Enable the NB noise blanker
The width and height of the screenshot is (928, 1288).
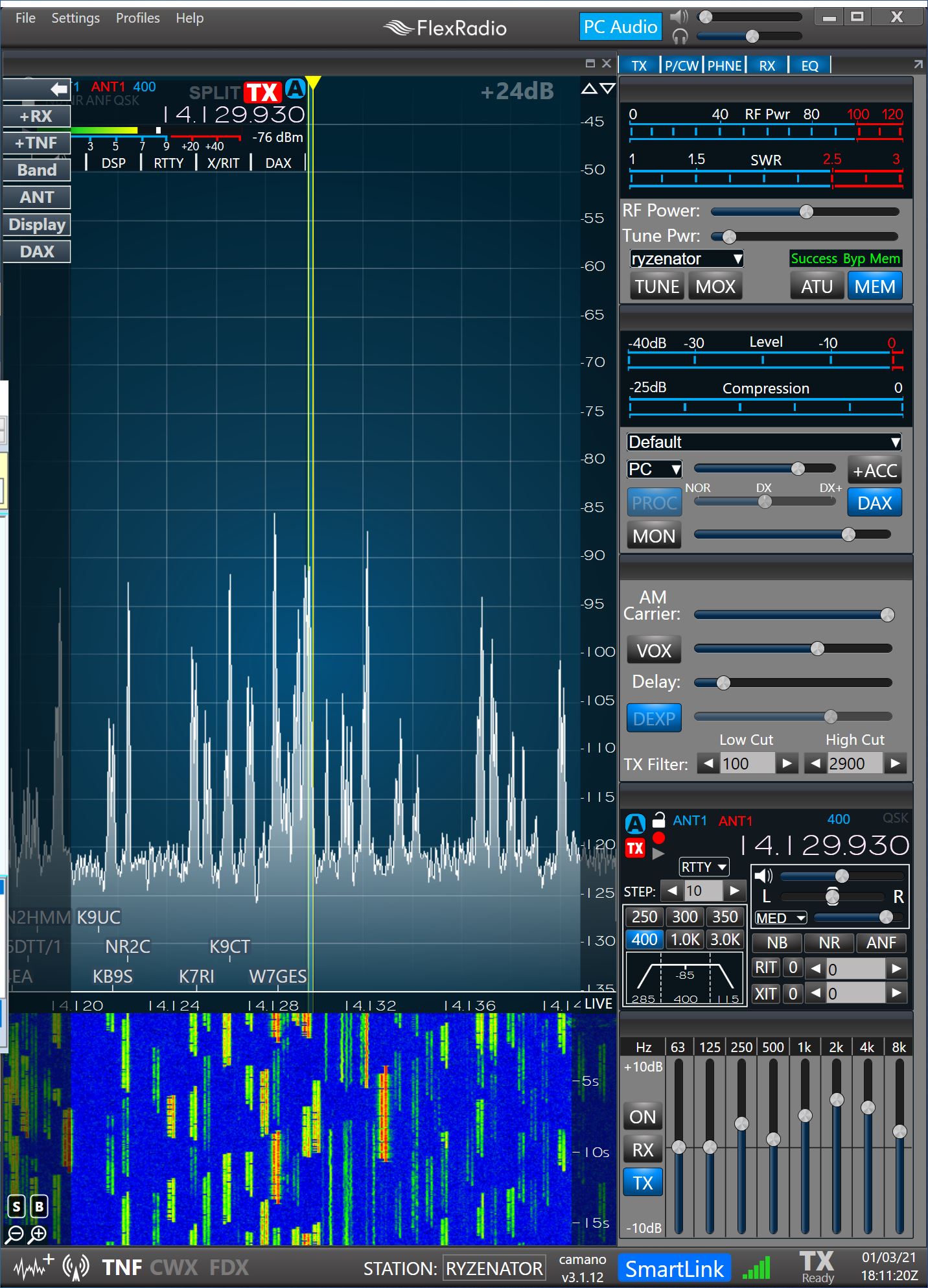776,943
